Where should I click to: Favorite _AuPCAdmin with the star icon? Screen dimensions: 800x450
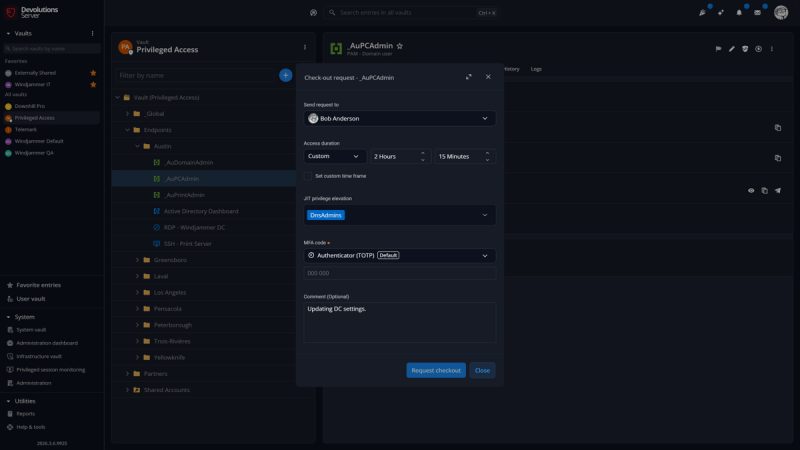tap(399, 46)
